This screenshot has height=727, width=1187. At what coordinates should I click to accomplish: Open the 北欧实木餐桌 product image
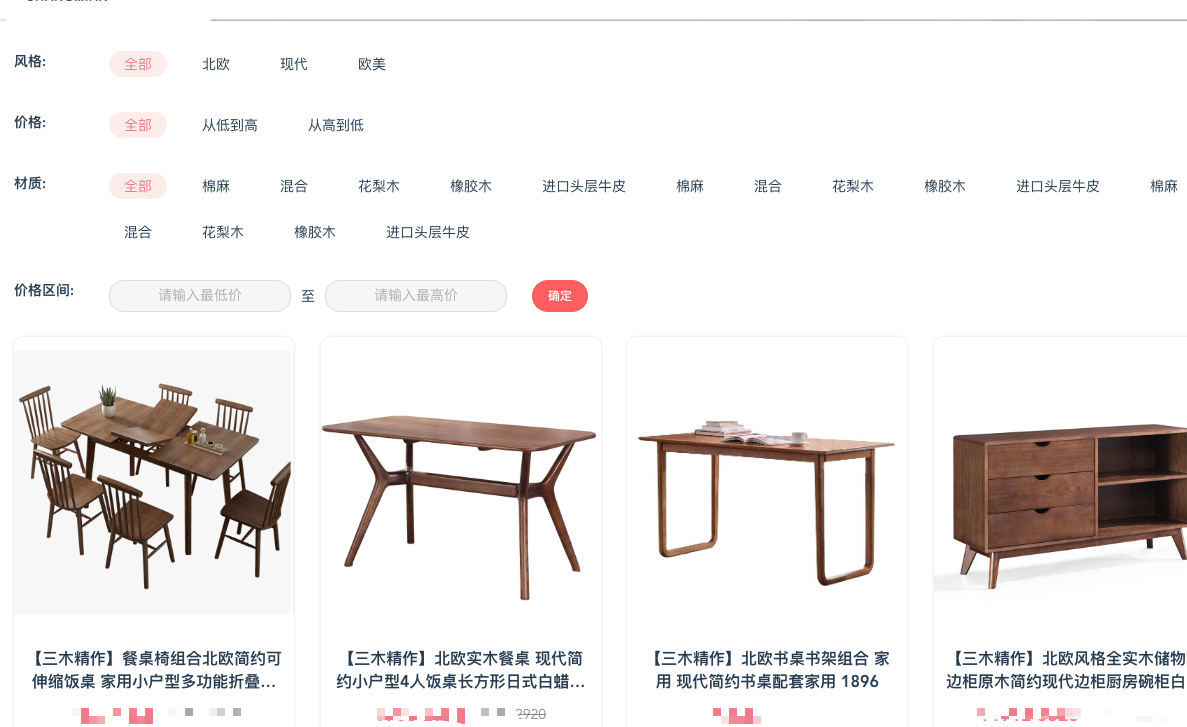(x=460, y=482)
